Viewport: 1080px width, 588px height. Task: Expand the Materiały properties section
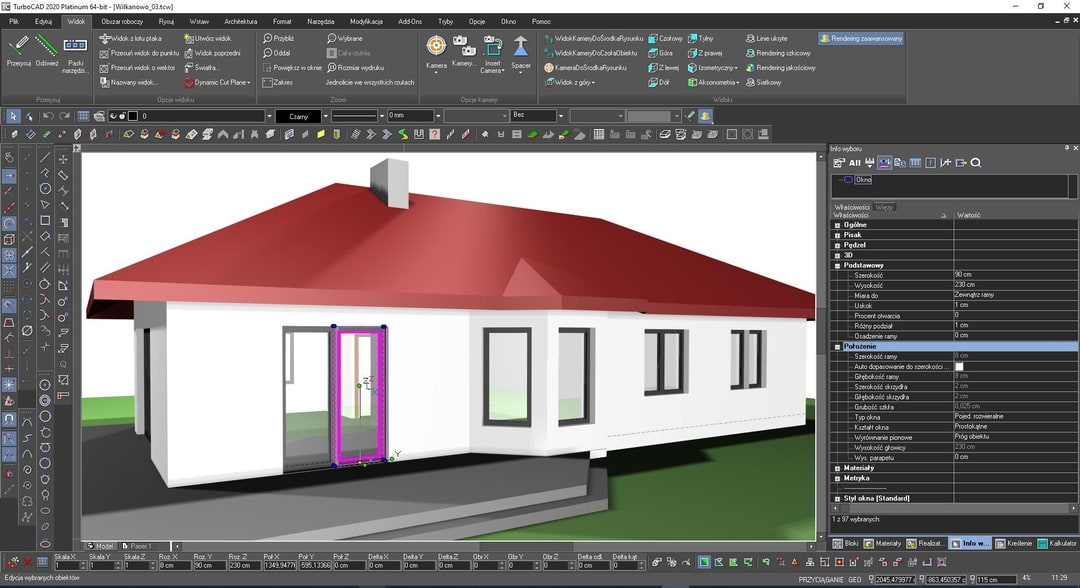coord(837,466)
